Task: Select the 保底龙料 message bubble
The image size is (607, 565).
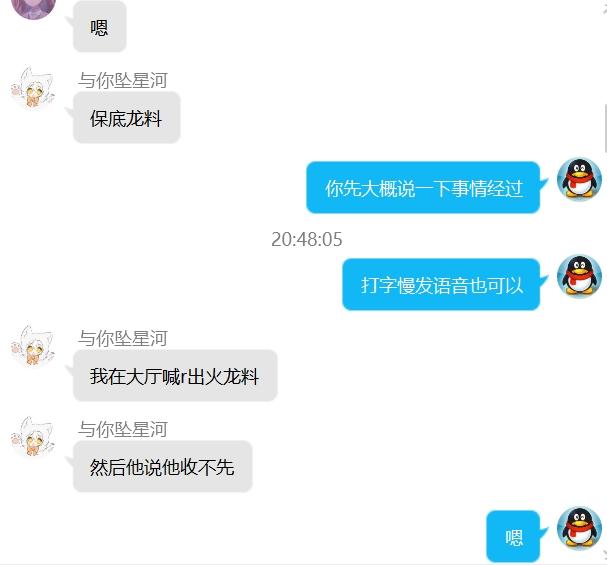Action: [127, 118]
